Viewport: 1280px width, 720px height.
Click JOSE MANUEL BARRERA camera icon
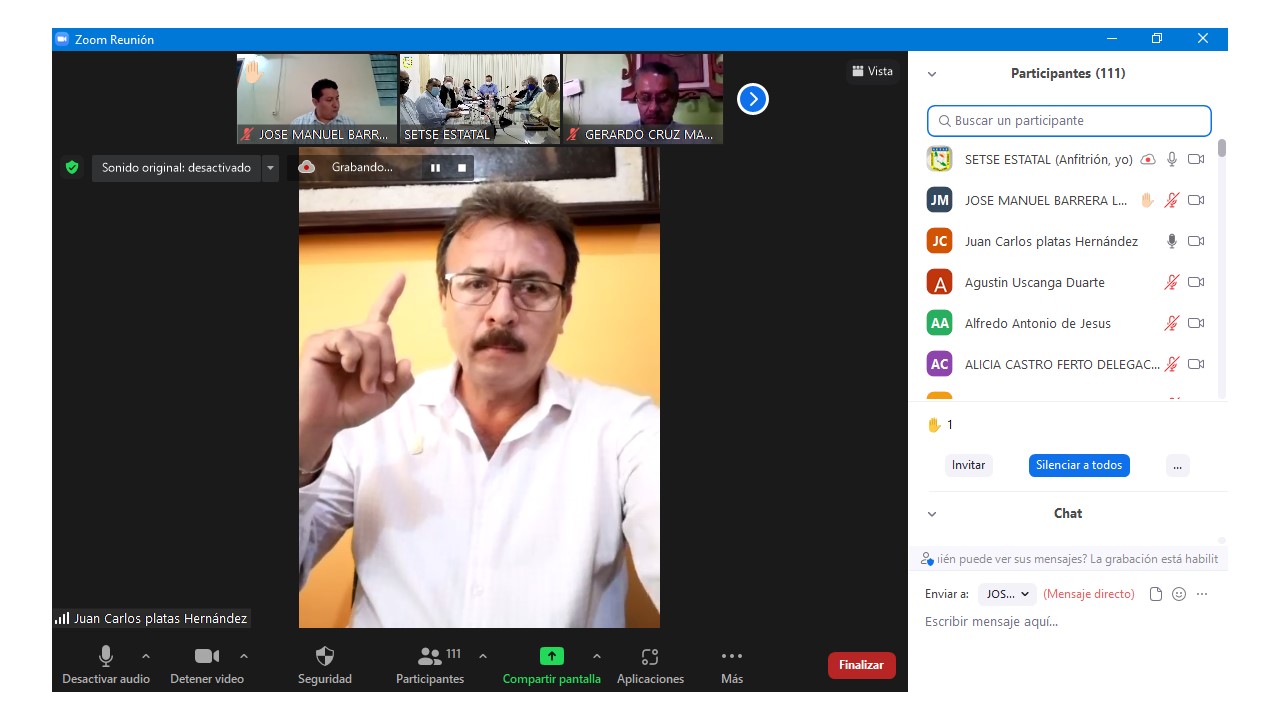(1196, 200)
